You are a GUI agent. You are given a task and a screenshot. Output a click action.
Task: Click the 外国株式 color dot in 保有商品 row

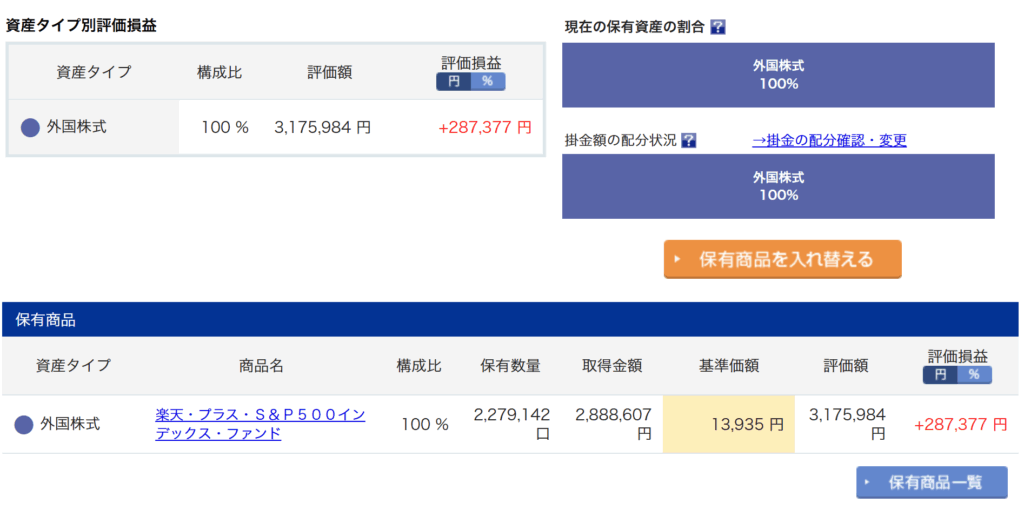coord(24,424)
